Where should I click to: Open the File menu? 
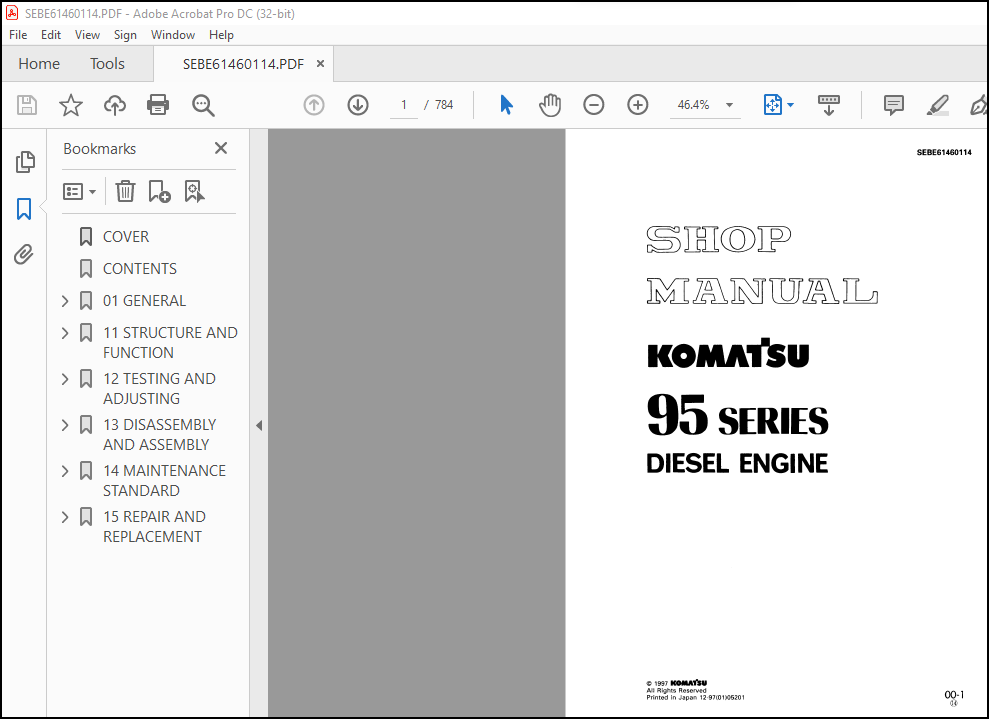[18, 35]
